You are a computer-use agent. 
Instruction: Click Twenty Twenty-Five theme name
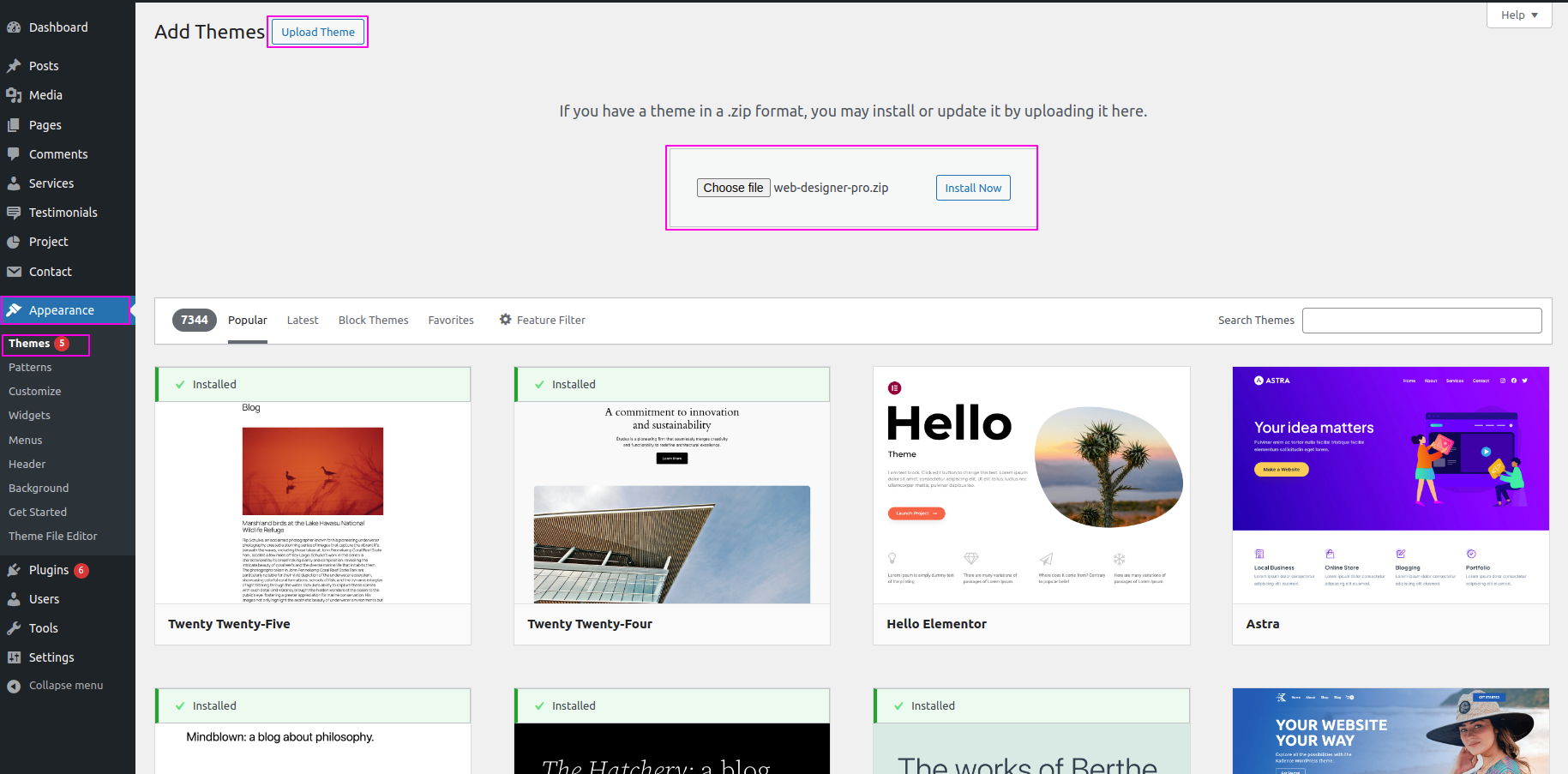coord(229,624)
